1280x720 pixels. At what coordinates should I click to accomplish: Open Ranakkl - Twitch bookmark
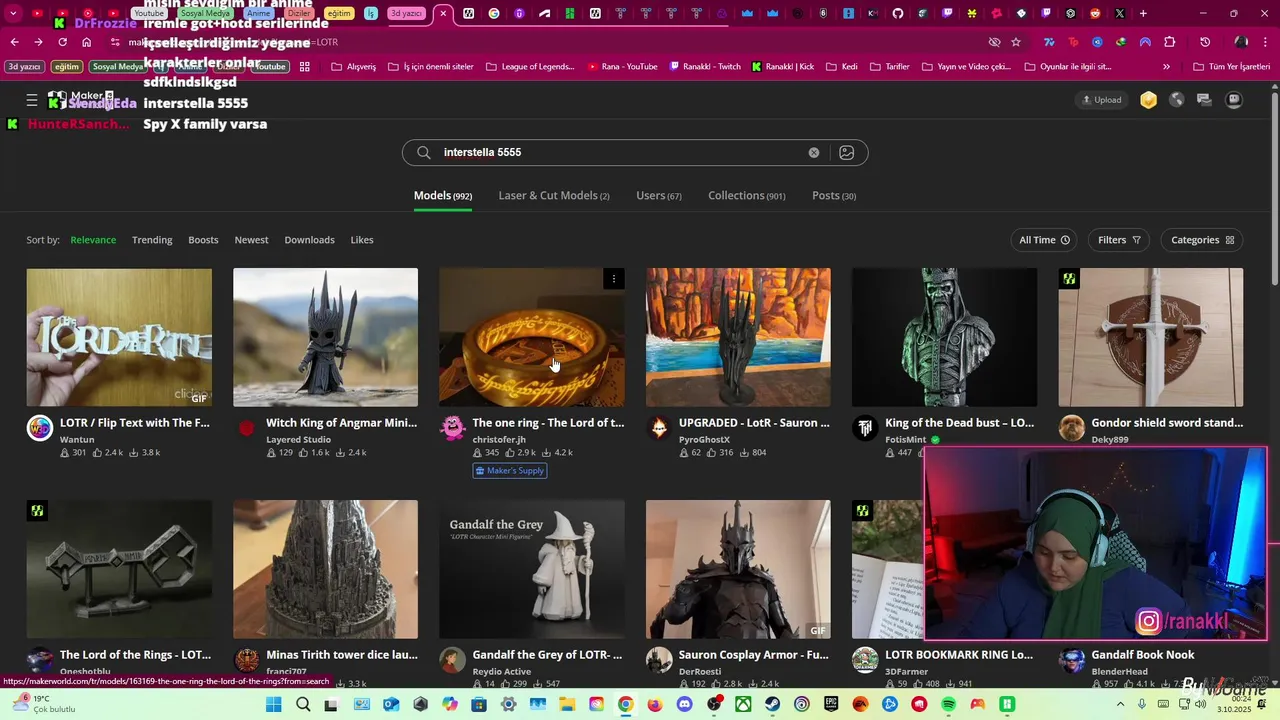704,67
